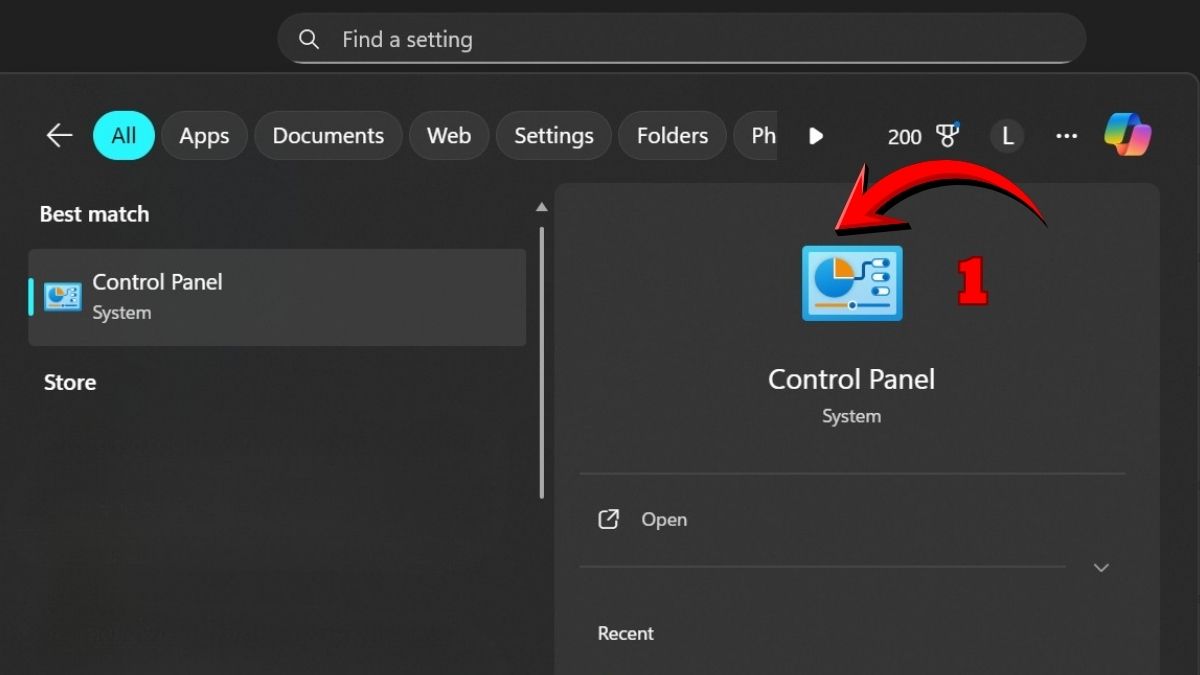This screenshot has height=675, width=1200.
Task: Click the Control Panel title in preview pane
Action: tap(851, 379)
